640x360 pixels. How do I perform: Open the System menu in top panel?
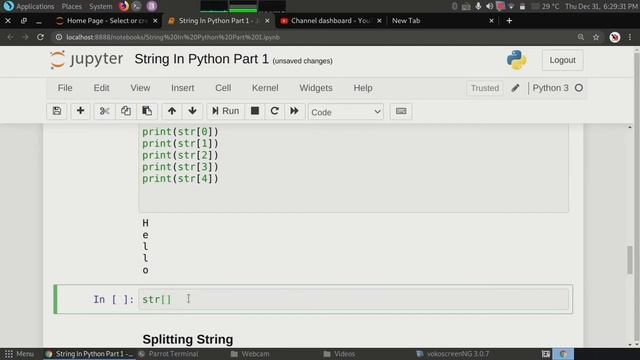click(100, 6)
